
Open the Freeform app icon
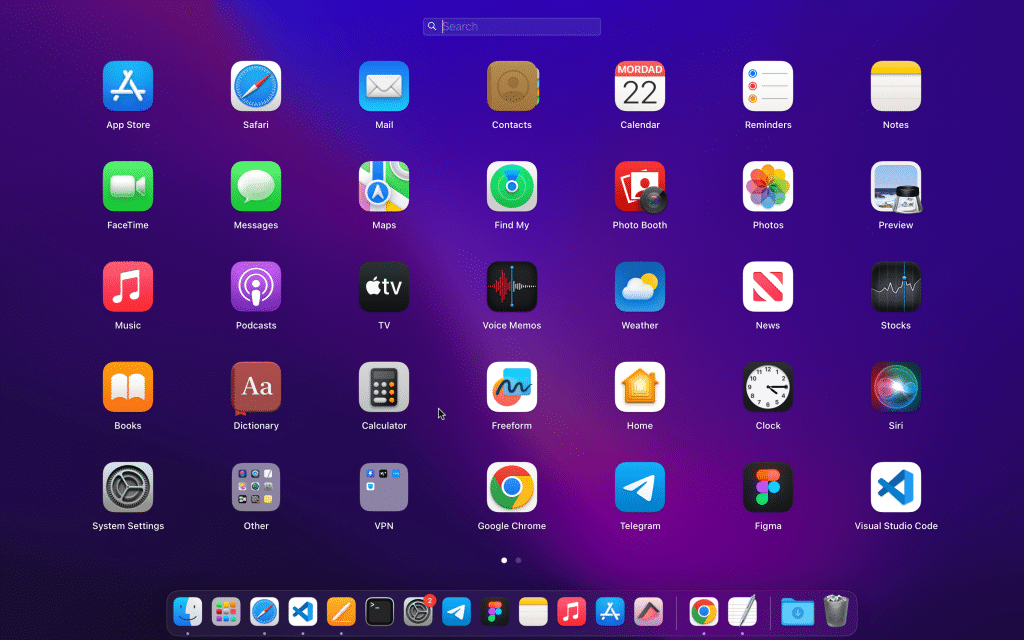[x=512, y=387]
